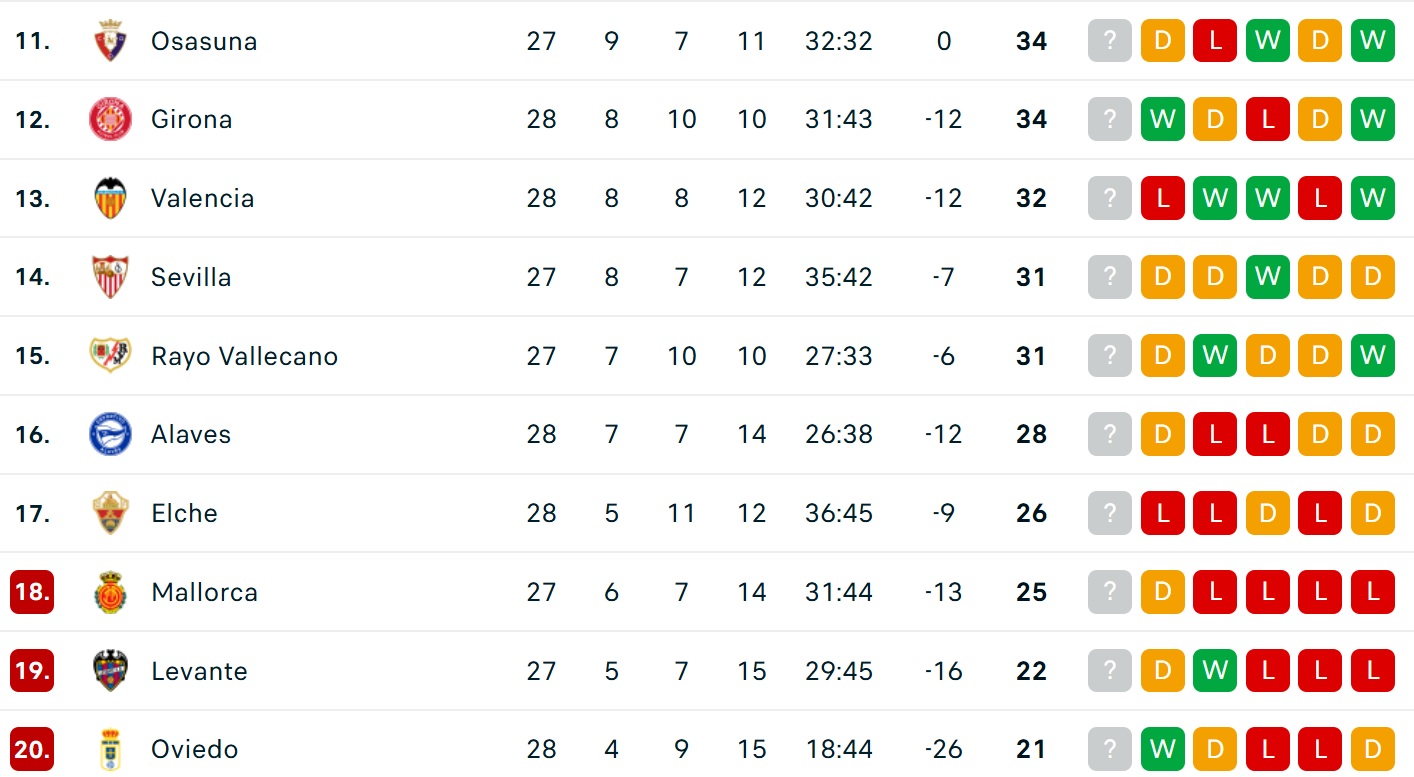Screen dimensions: 1414x777
Task: Select the Rayo Vallecano crest icon
Action: click(110, 356)
